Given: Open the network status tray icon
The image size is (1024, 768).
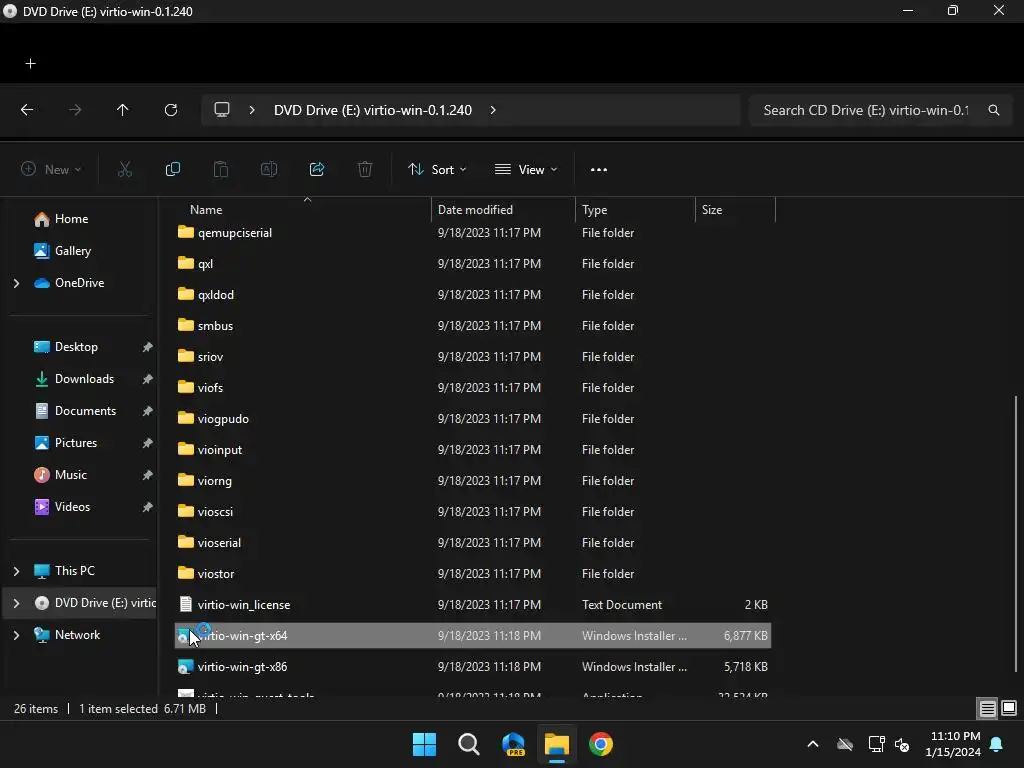Looking at the screenshot, I should pos(876,744).
